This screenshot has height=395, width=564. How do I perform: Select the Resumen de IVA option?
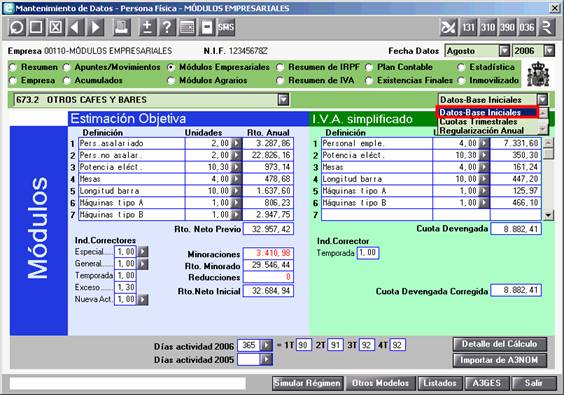point(280,81)
